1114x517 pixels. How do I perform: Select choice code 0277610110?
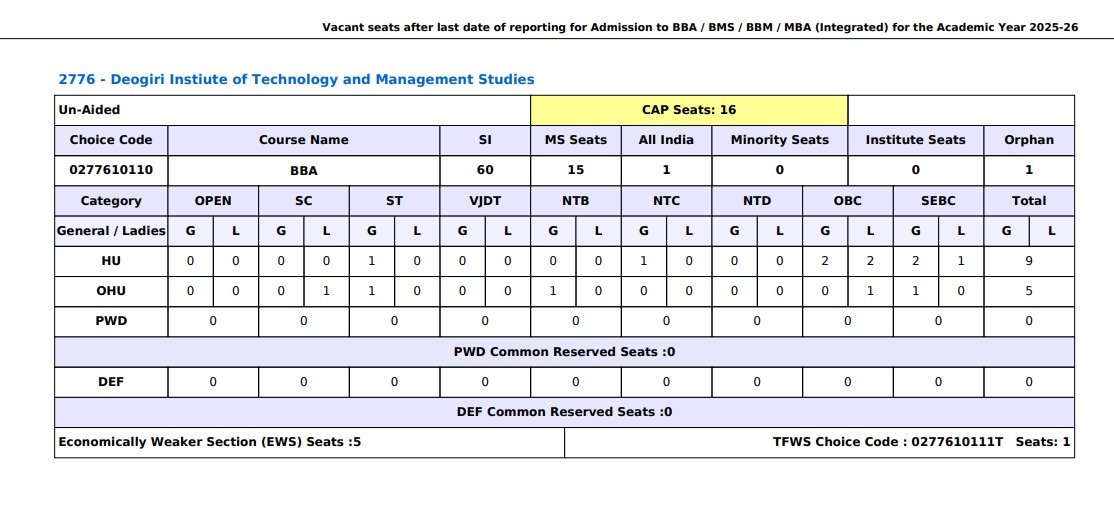[111, 170]
